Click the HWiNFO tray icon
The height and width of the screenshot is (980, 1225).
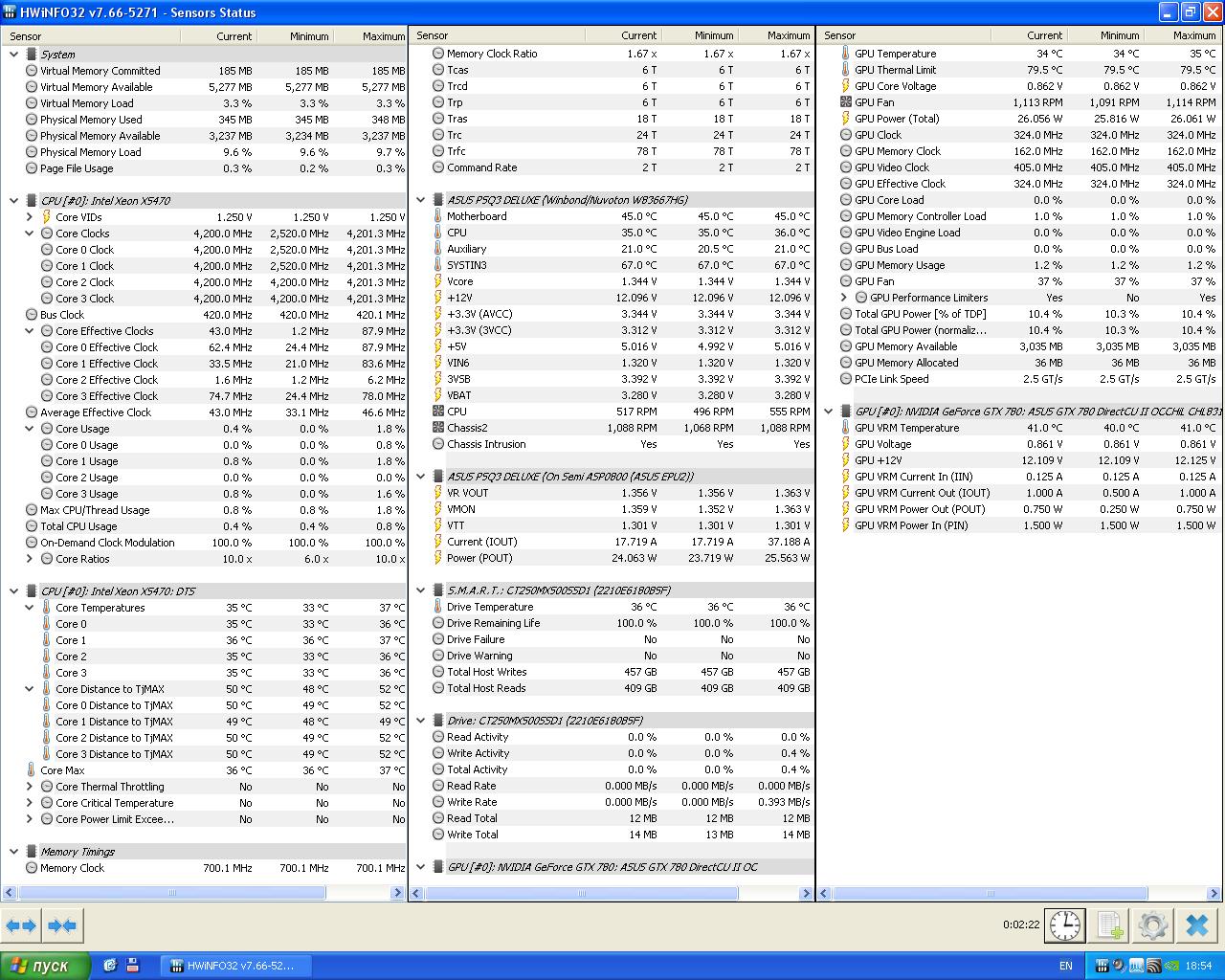[x=1102, y=966]
